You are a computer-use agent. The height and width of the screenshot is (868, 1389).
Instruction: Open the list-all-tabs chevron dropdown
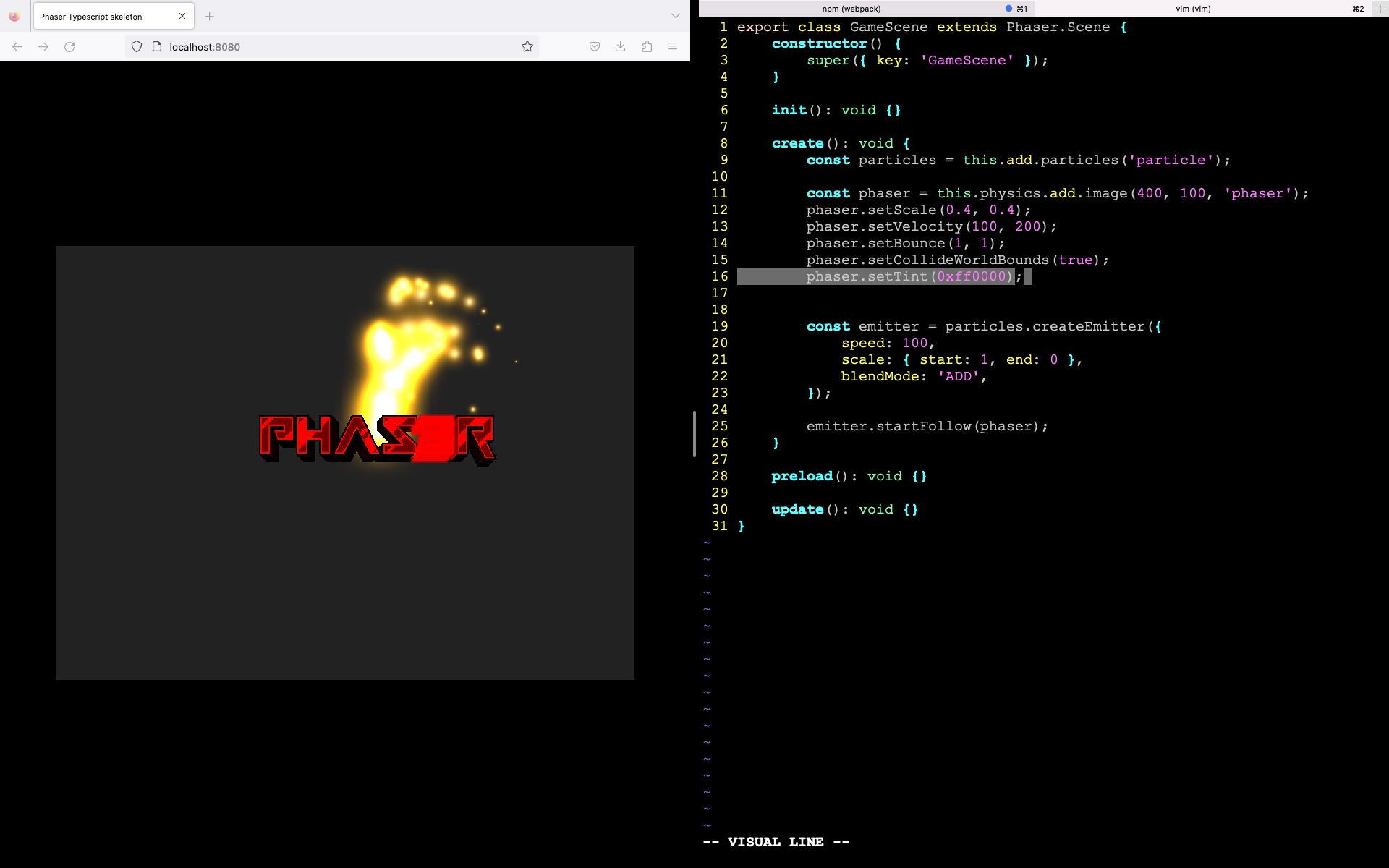pyautogui.click(x=674, y=15)
